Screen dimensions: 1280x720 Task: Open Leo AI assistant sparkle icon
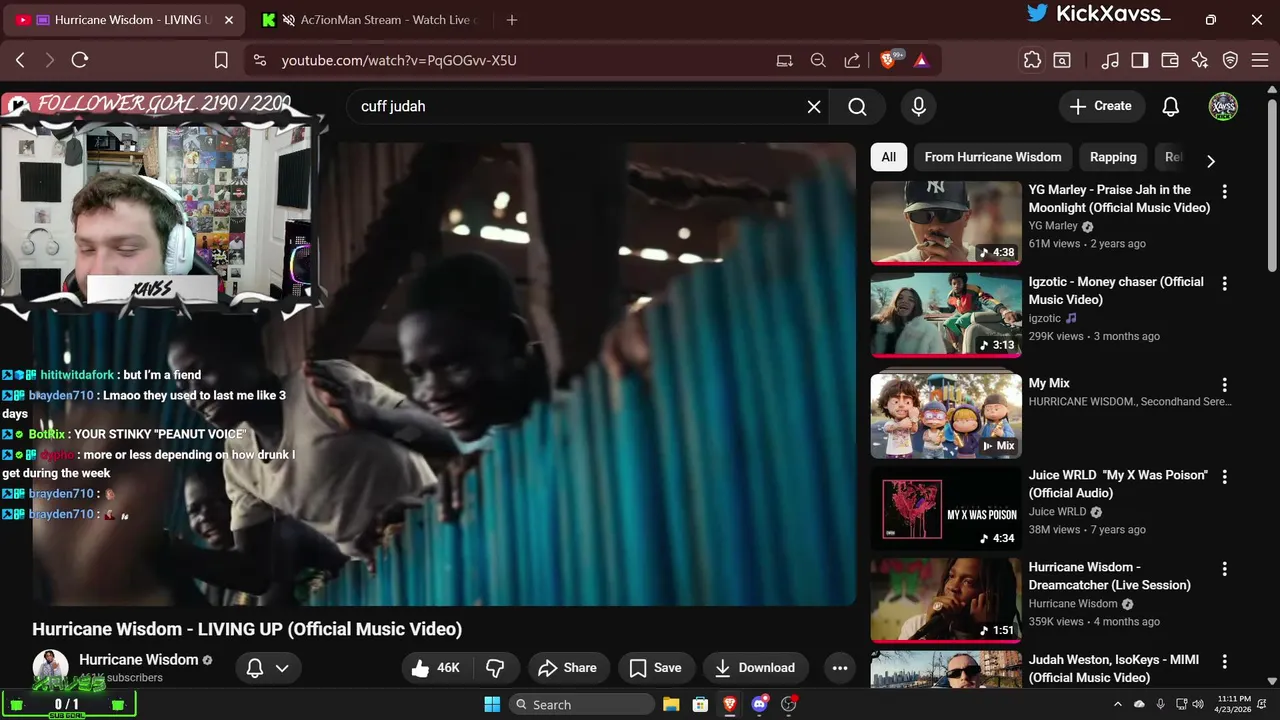(1200, 60)
